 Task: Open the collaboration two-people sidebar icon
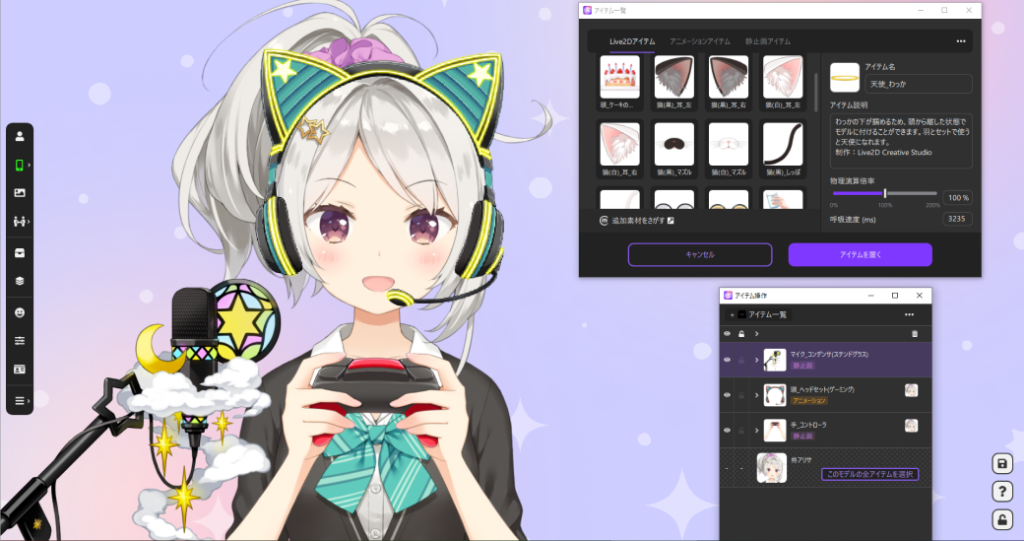pos(19,221)
